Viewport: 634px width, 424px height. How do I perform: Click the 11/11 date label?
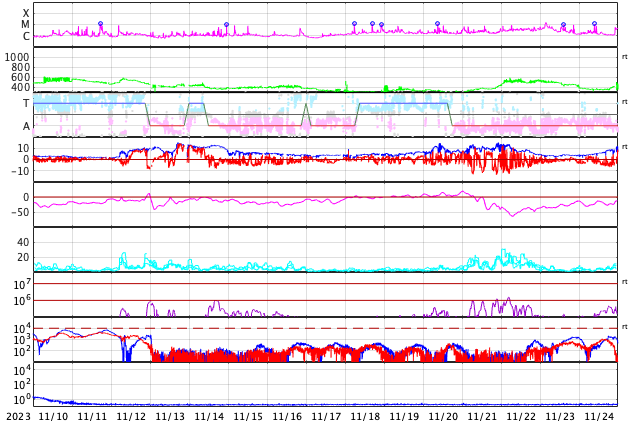92,416
